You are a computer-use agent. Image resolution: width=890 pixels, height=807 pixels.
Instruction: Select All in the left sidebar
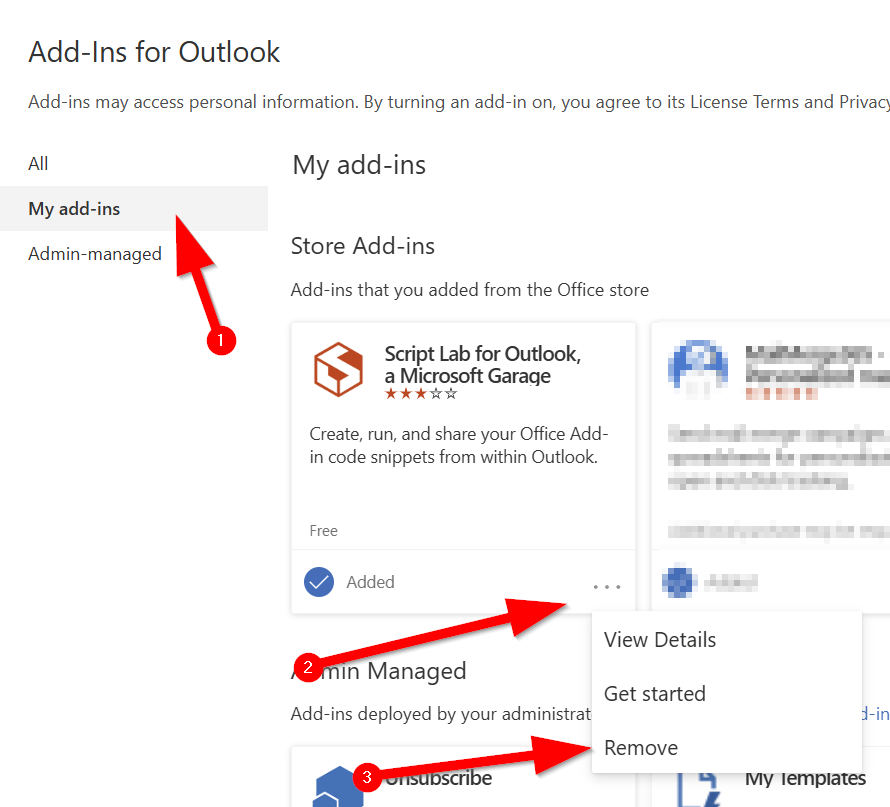pyautogui.click(x=38, y=163)
